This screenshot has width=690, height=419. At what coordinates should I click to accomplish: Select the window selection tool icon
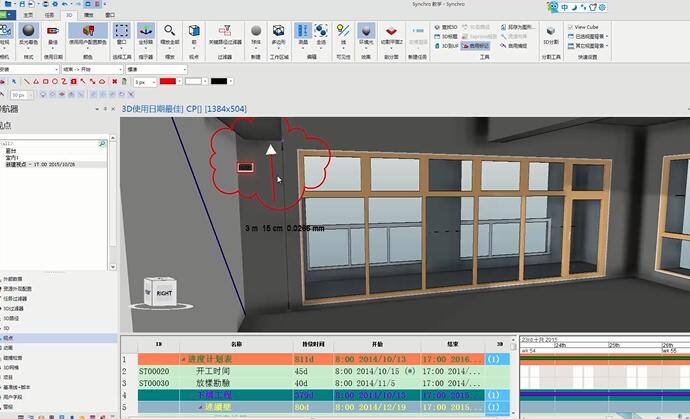pos(121,32)
